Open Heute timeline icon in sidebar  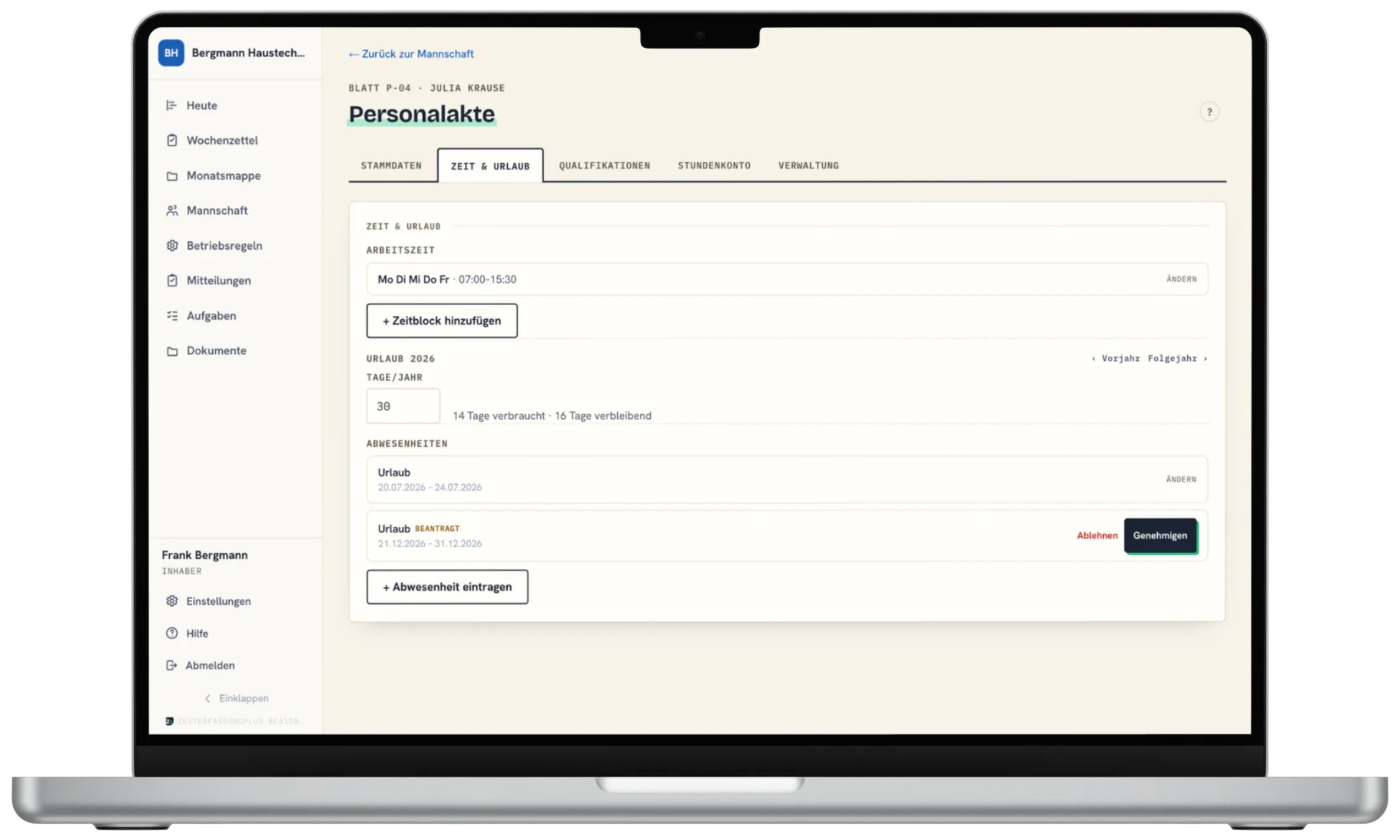pos(172,105)
